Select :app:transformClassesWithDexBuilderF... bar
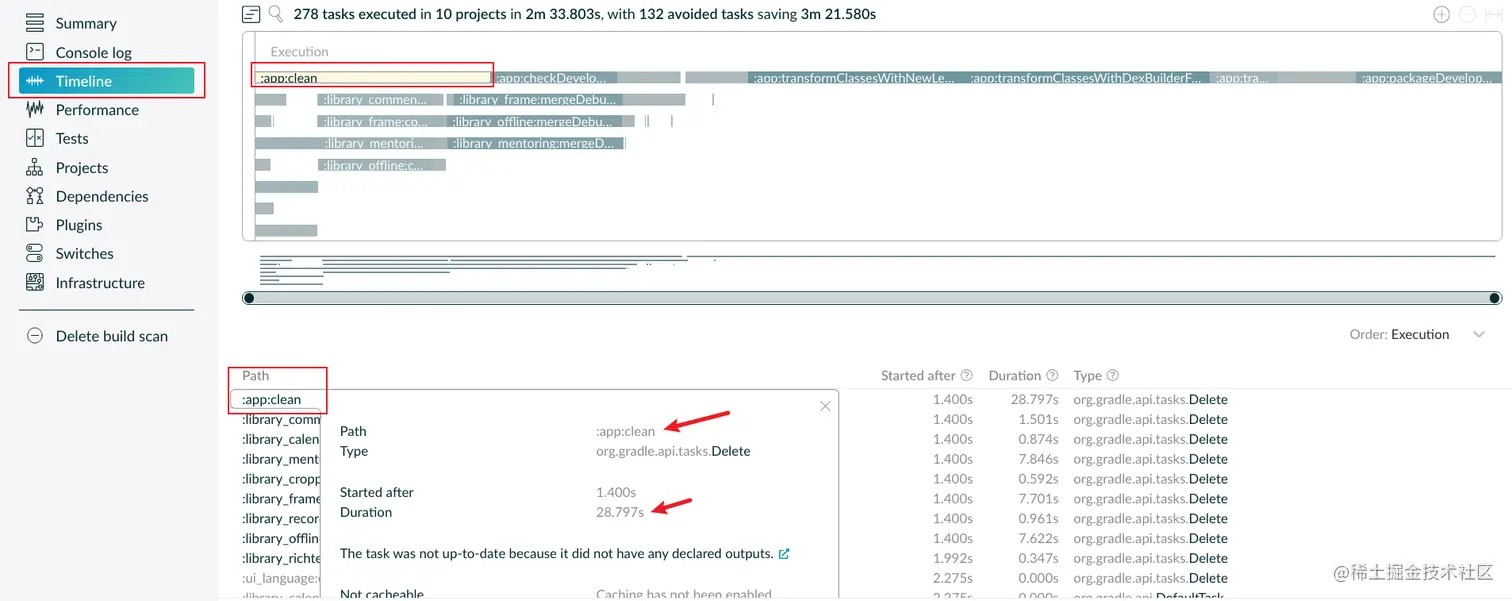 [1088, 78]
